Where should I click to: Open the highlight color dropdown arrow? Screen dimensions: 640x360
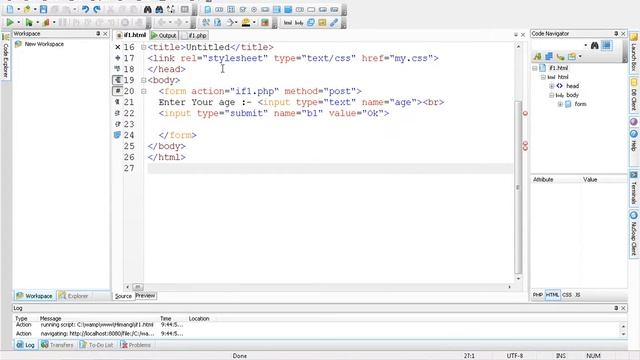pyautogui.click(x=254, y=23)
